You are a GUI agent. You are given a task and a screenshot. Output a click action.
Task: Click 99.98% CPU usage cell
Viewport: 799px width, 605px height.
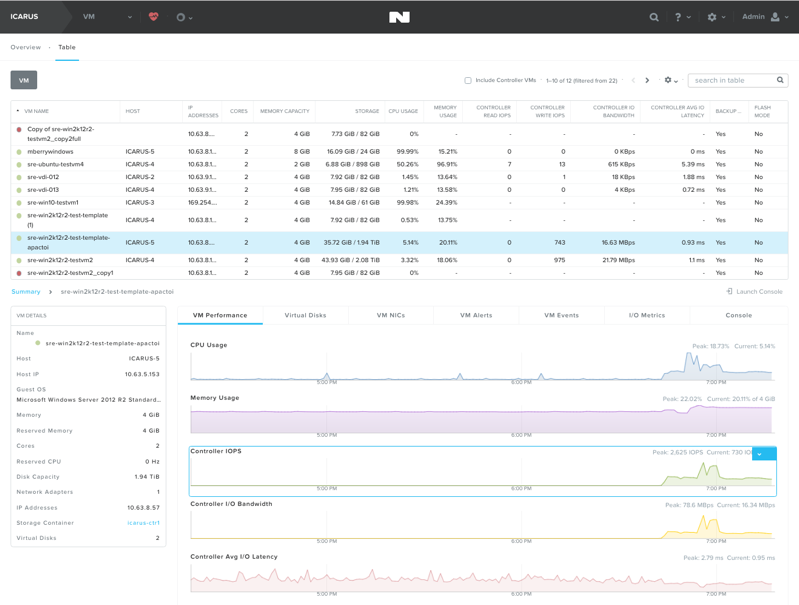point(407,202)
